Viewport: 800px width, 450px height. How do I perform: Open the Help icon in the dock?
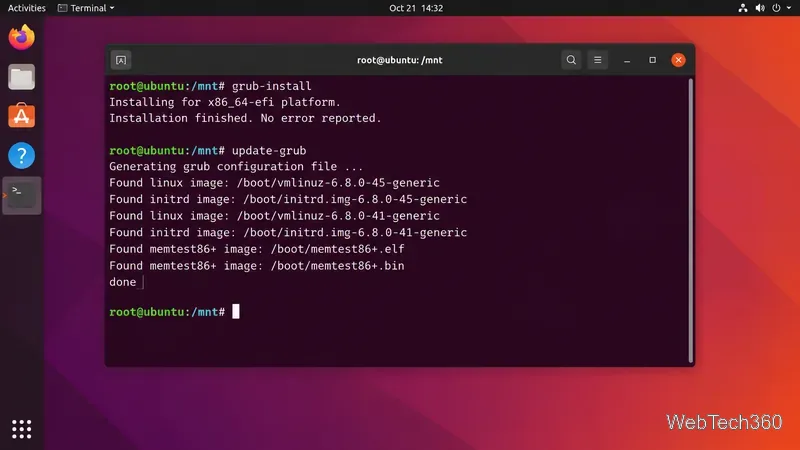21,155
